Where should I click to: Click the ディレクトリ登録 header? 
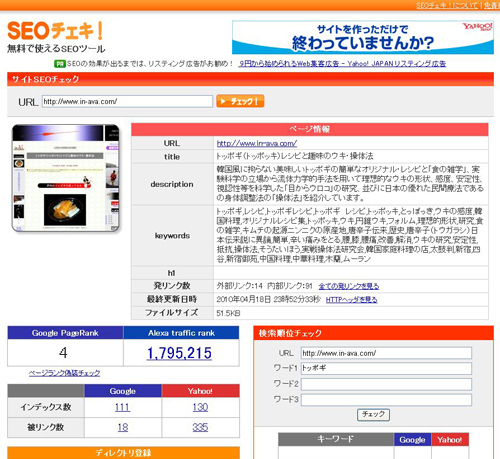tap(123, 453)
